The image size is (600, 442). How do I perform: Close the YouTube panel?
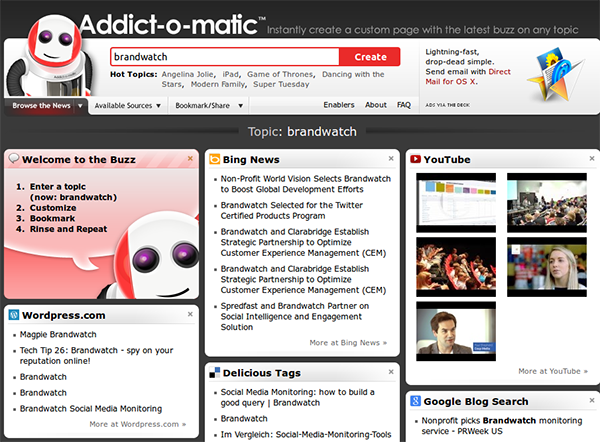pos(590,158)
